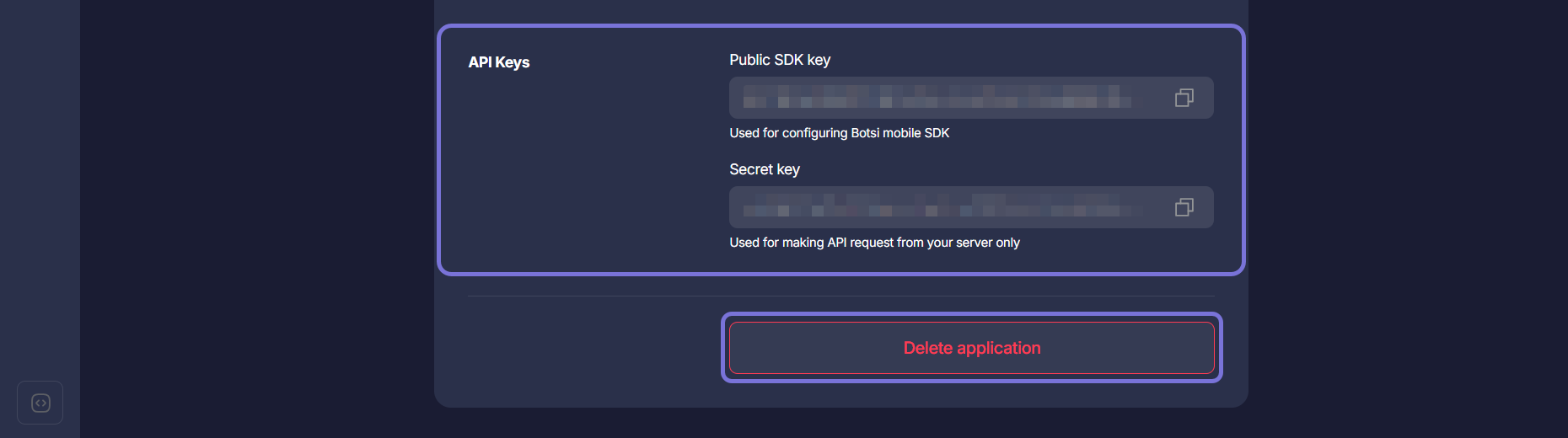
Task: Click empty space under the API Keys heading
Action: point(548,168)
